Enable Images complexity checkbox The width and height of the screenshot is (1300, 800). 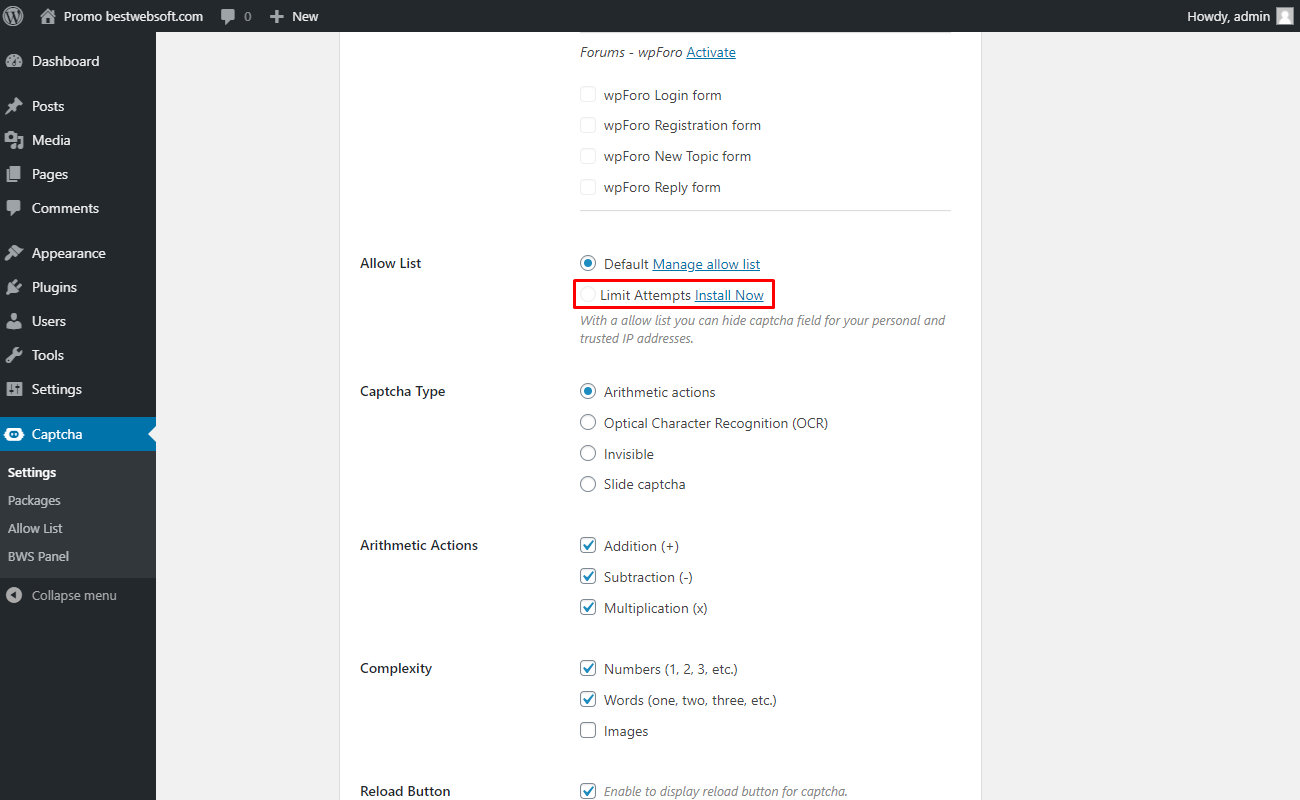pos(588,731)
